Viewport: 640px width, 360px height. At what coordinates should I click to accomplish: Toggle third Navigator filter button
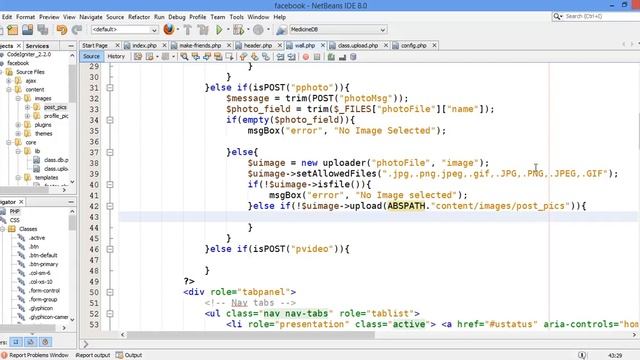click(x=45, y=342)
